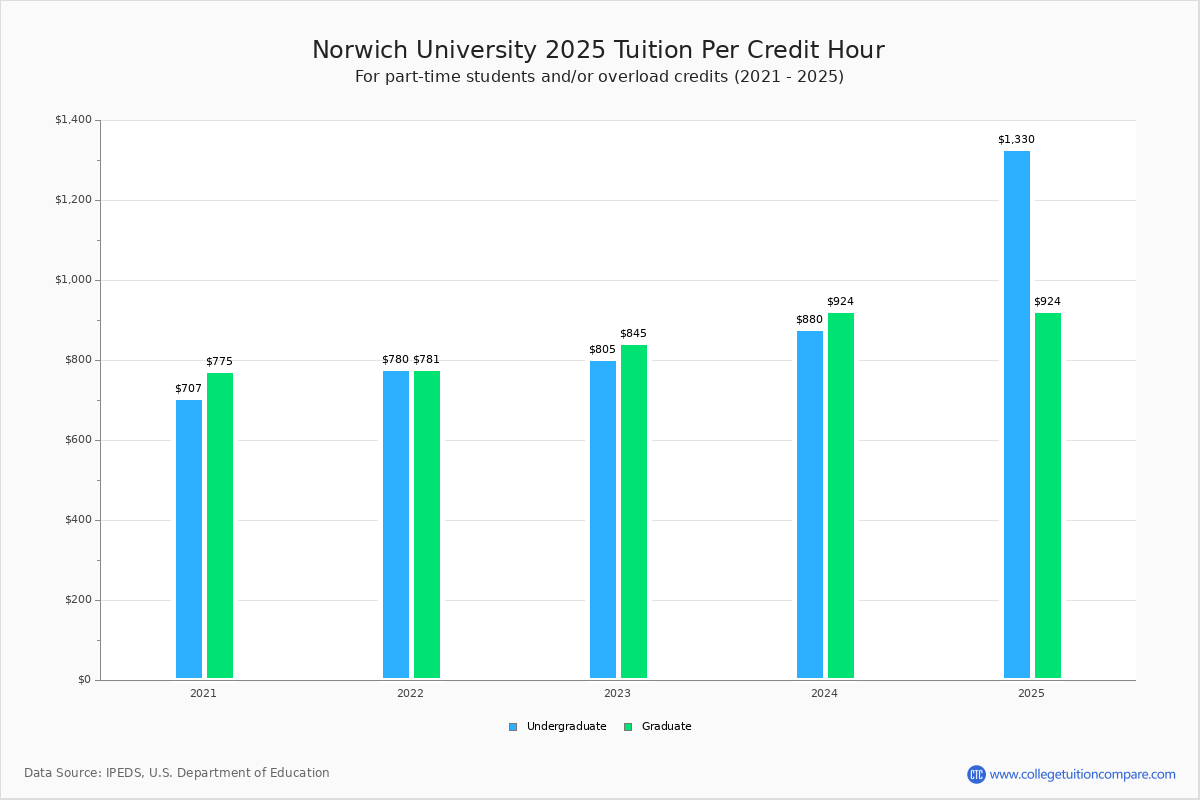Toggle the Graduate legend entry
The height and width of the screenshot is (800, 1200).
click(x=666, y=727)
